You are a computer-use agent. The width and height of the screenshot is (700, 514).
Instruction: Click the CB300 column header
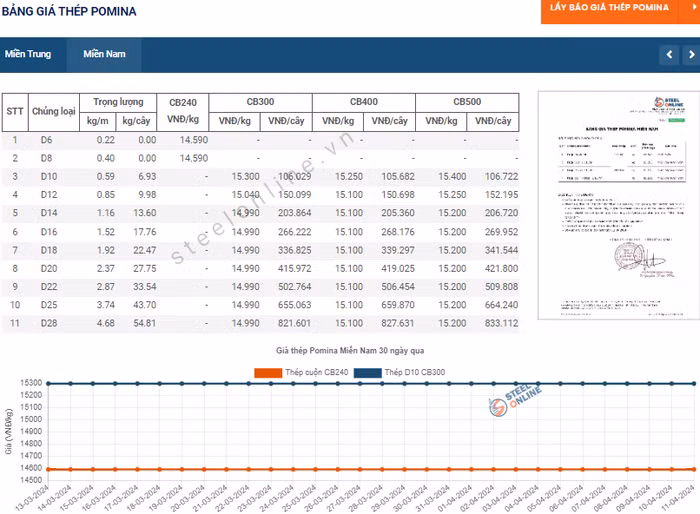[260, 102]
